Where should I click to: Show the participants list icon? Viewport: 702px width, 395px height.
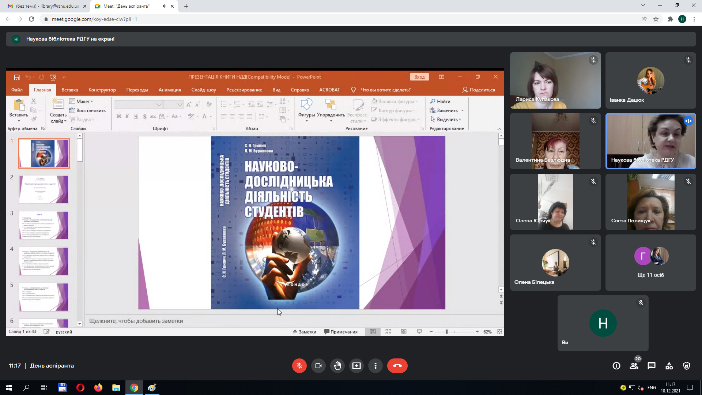pos(634,366)
